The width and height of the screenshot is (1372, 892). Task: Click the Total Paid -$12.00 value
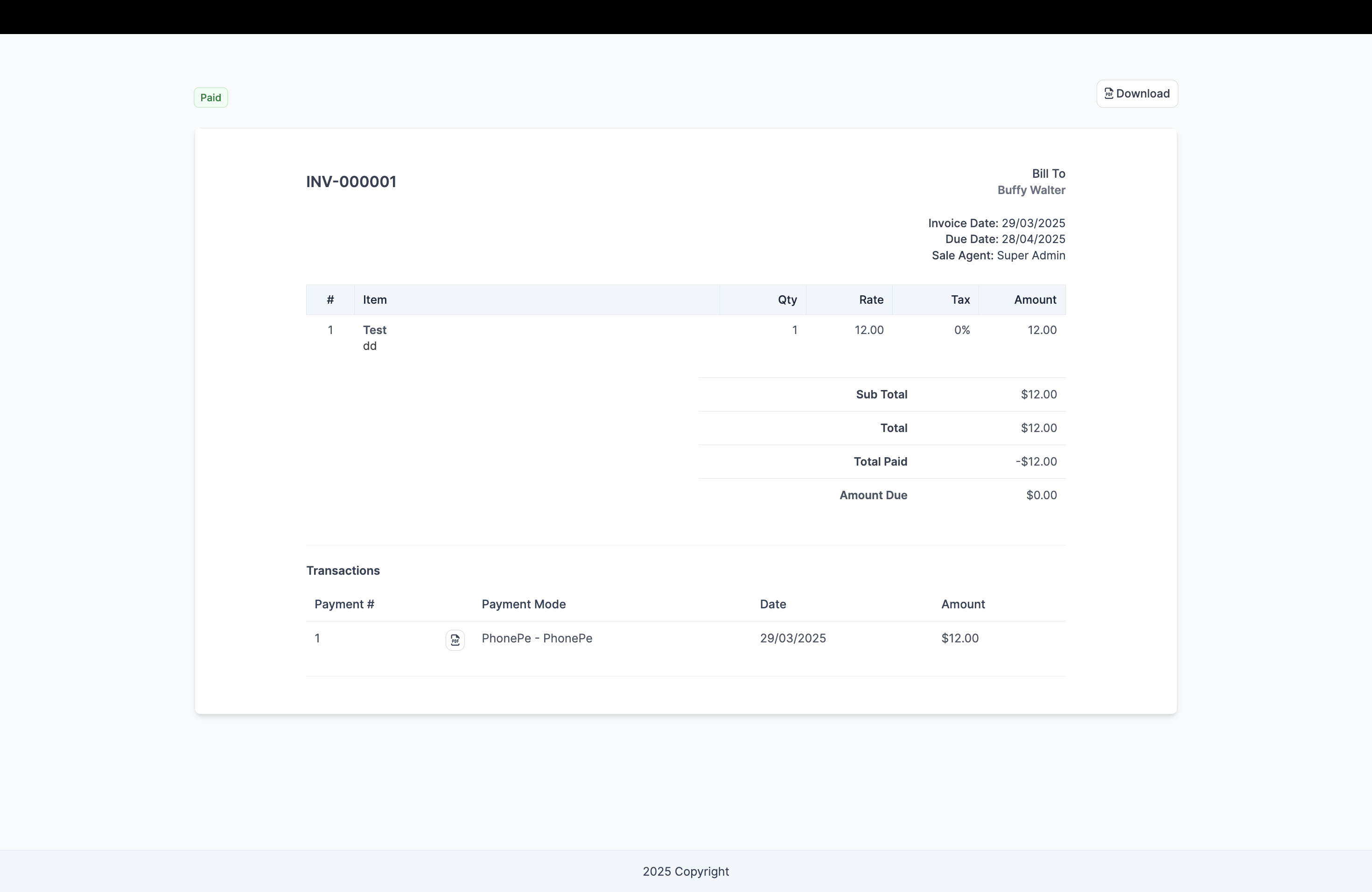1036,461
